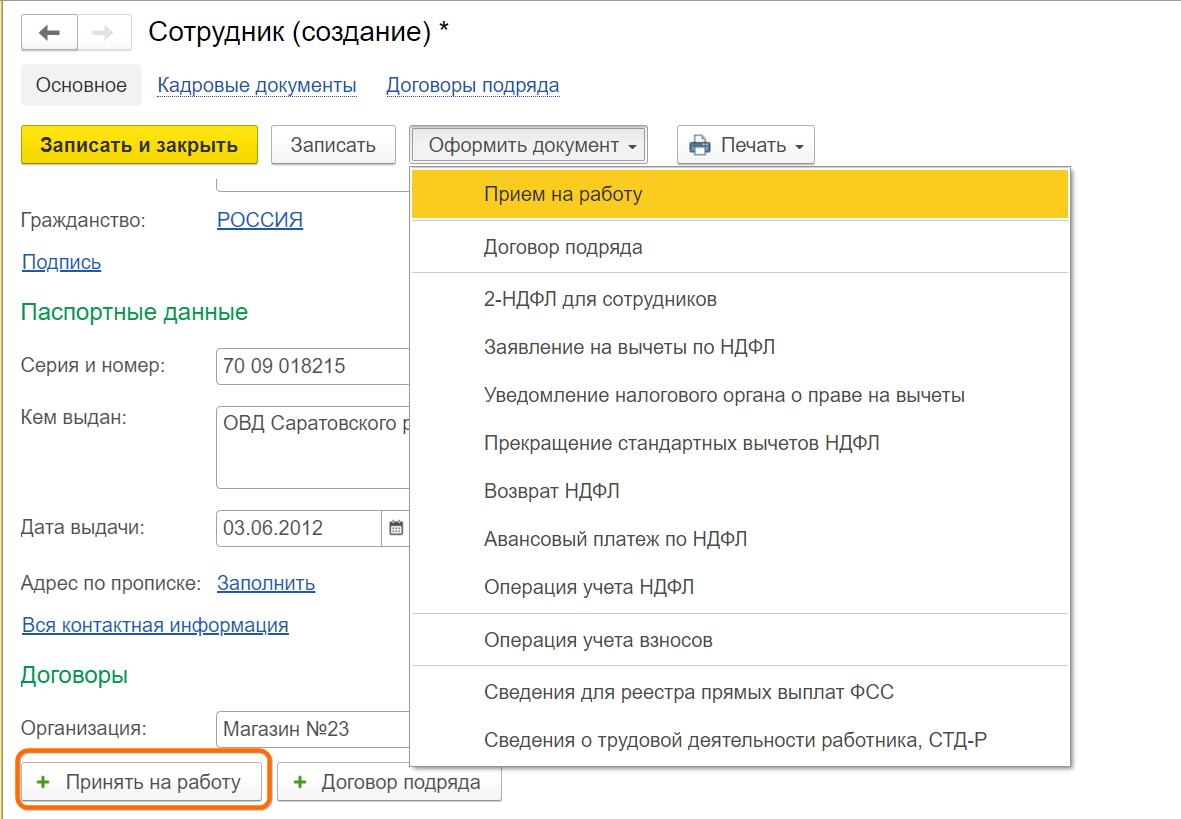Viewport: 1181px width, 819px height.
Task: Go back with the left arrow button
Action: pos(50,32)
